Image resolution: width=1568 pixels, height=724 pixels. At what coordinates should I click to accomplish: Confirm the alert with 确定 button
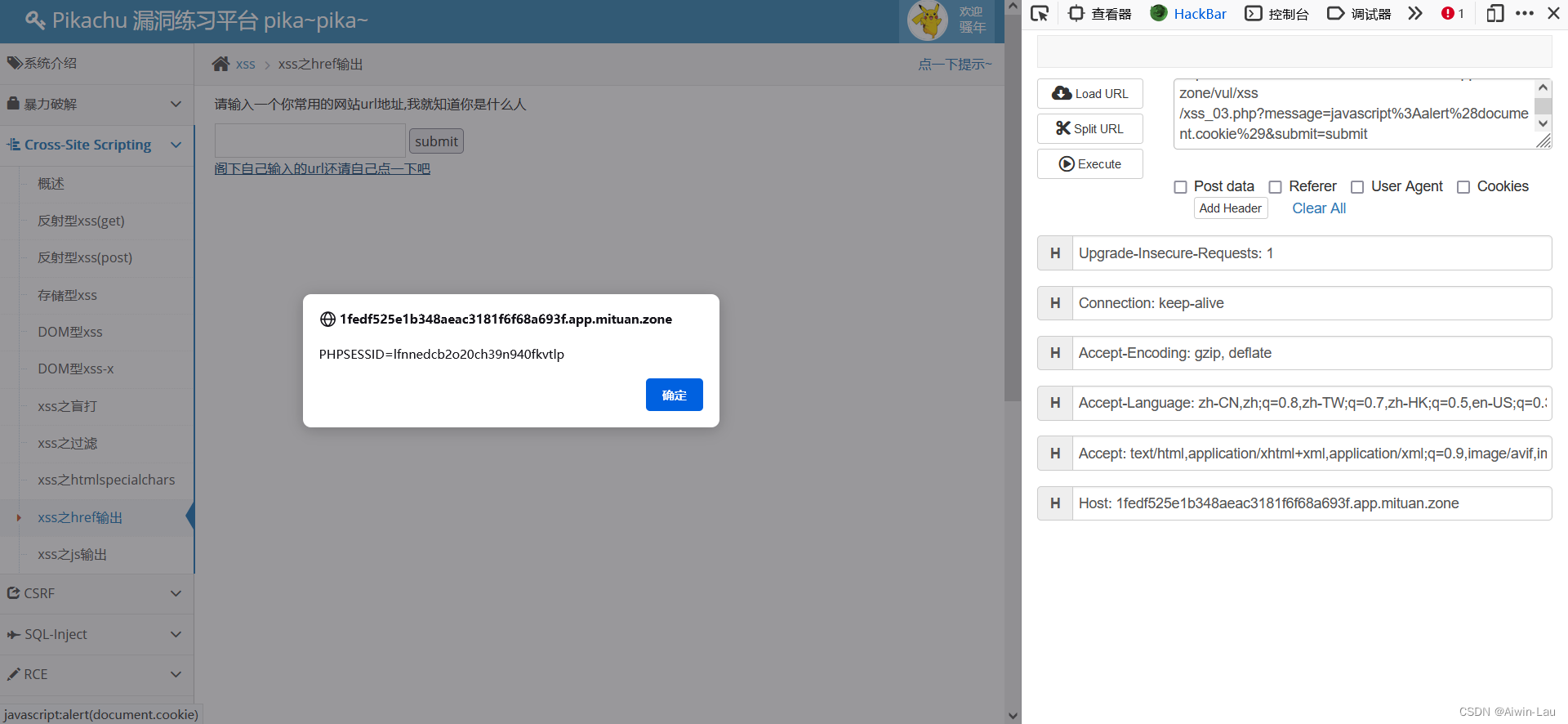[x=674, y=395]
